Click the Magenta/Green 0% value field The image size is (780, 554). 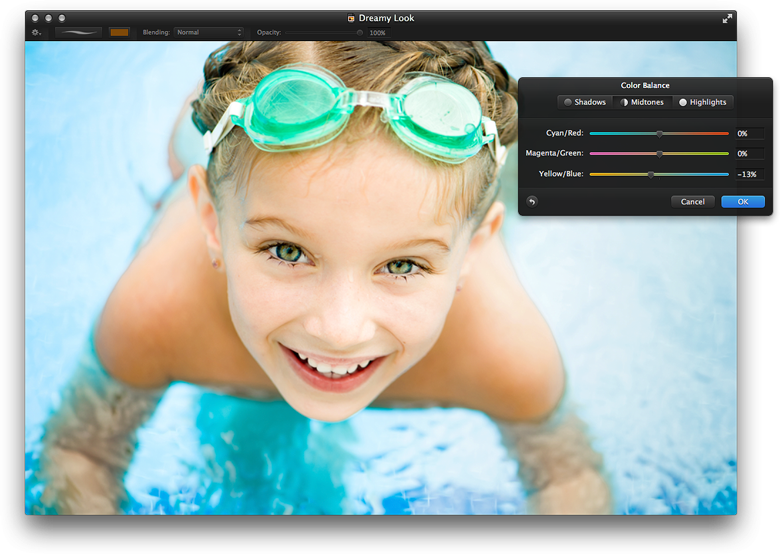pyautogui.click(x=750, y=154)
